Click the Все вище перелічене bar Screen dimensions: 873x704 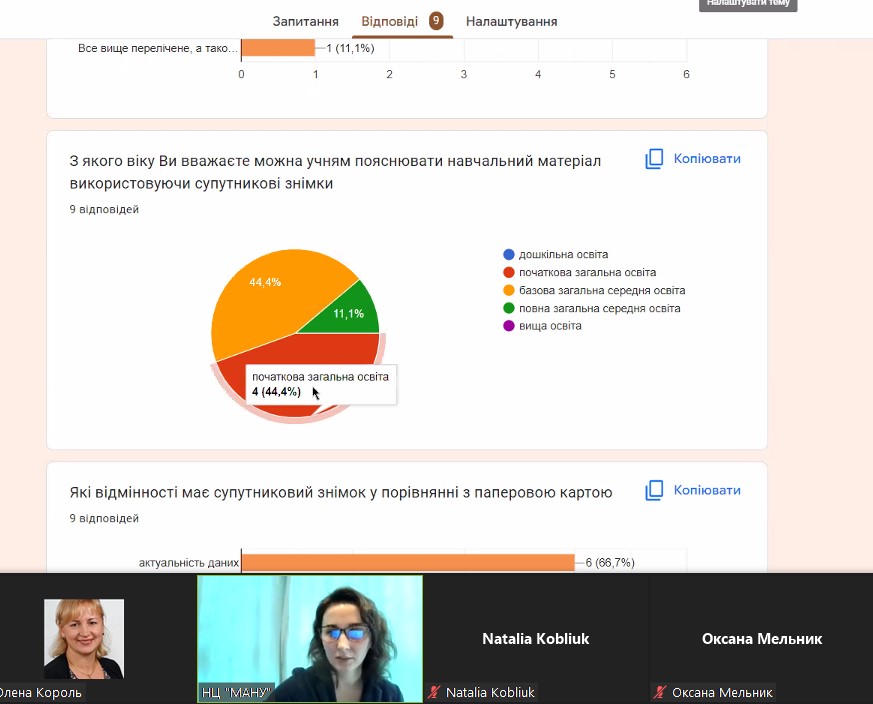coord(278,47)
